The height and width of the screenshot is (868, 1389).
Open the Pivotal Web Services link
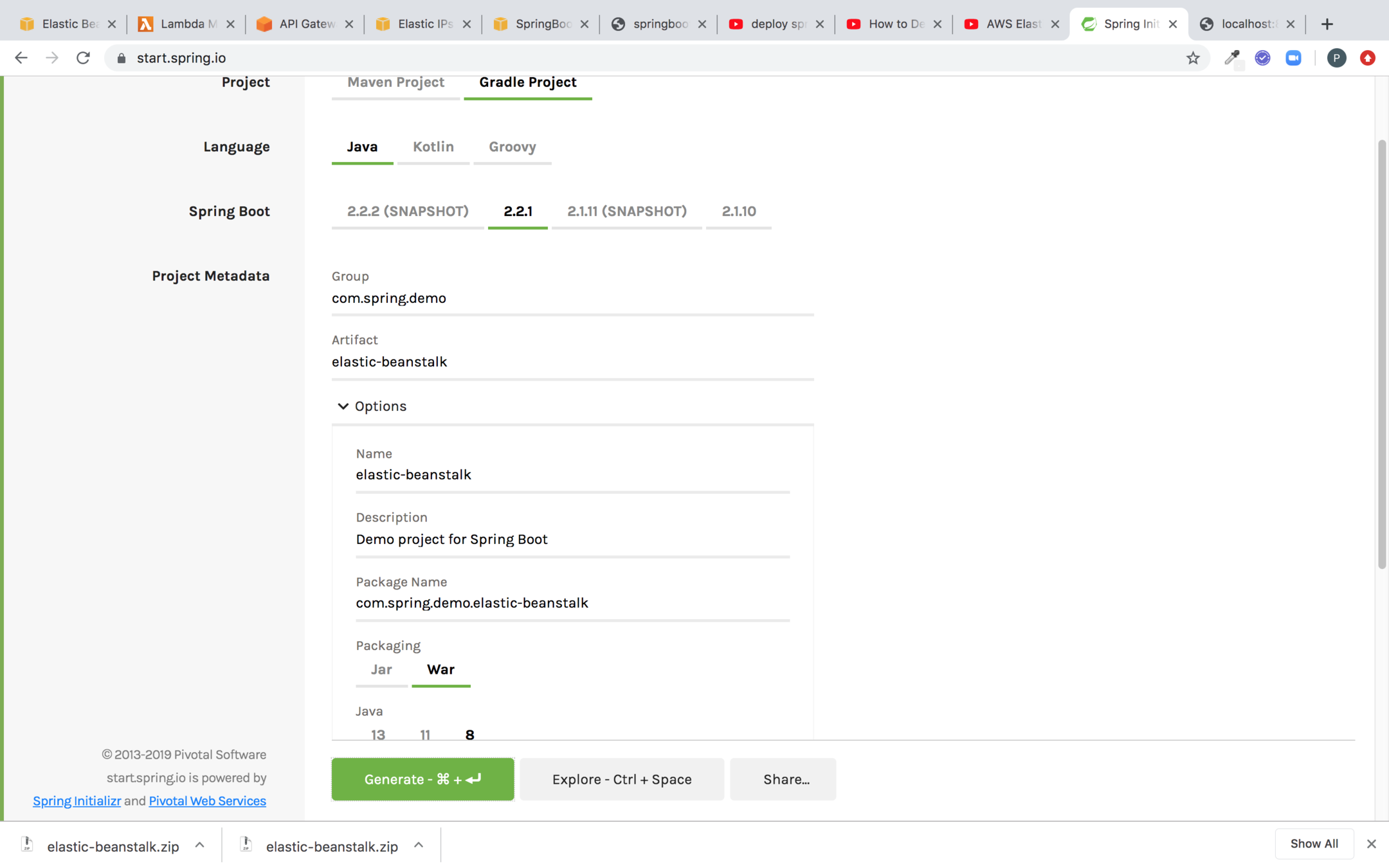[207, 800]
